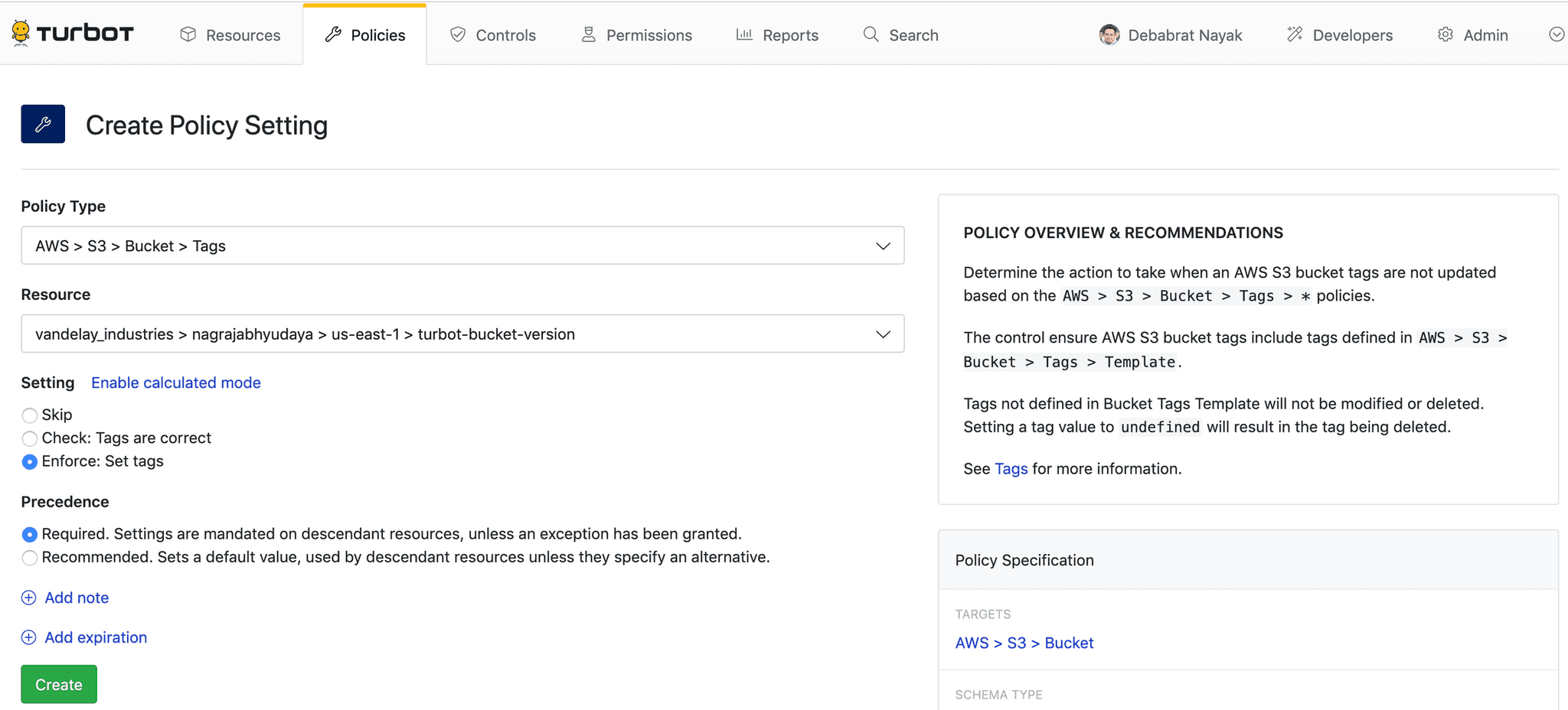Expand Policy Type dropdown chevron arrow
The width and height of the screenshot is (1568, 710).
pyautogui.click(x=883, y=246)
